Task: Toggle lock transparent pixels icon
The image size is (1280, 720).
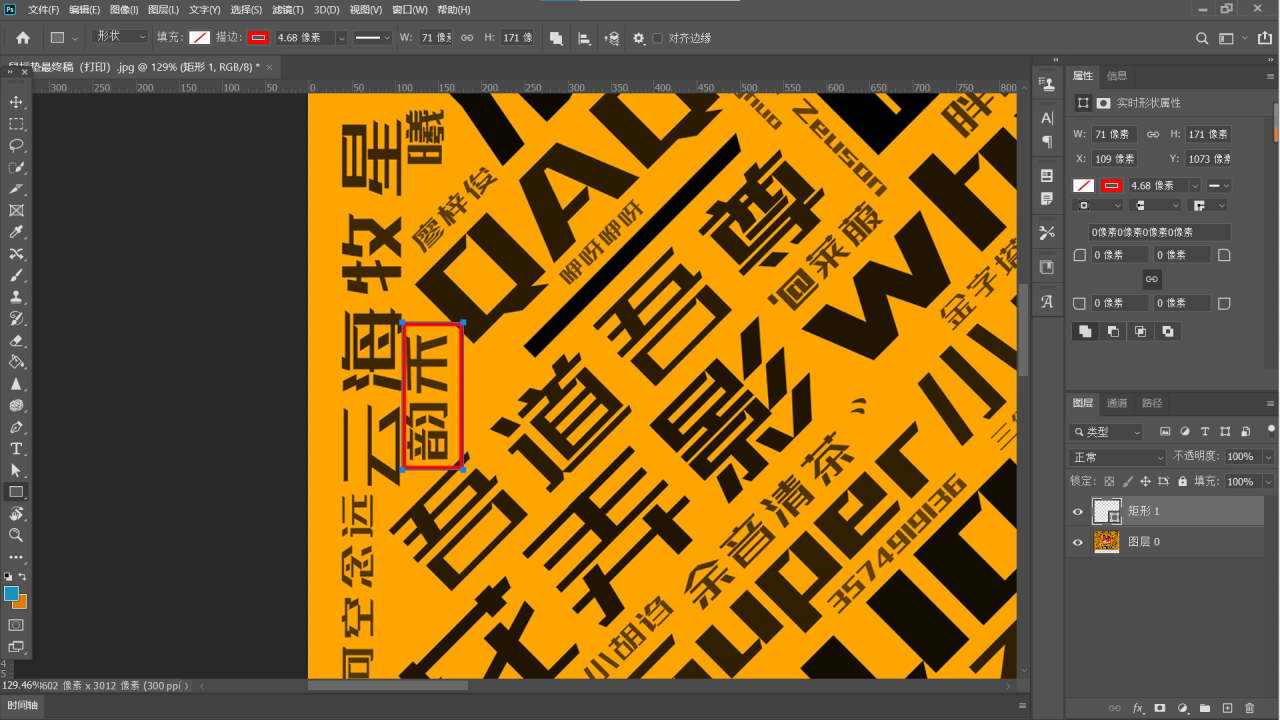Action: (1110, 481)
